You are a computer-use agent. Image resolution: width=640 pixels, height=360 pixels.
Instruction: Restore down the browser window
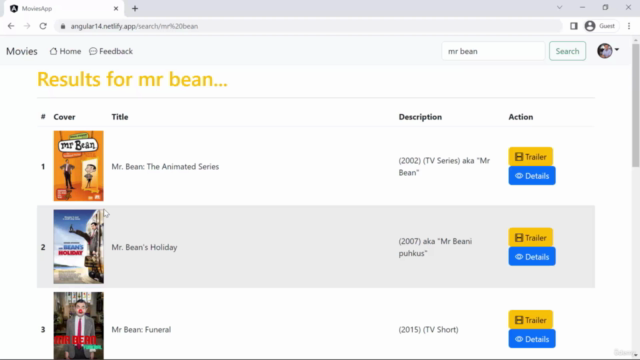[x=605, y=8]
